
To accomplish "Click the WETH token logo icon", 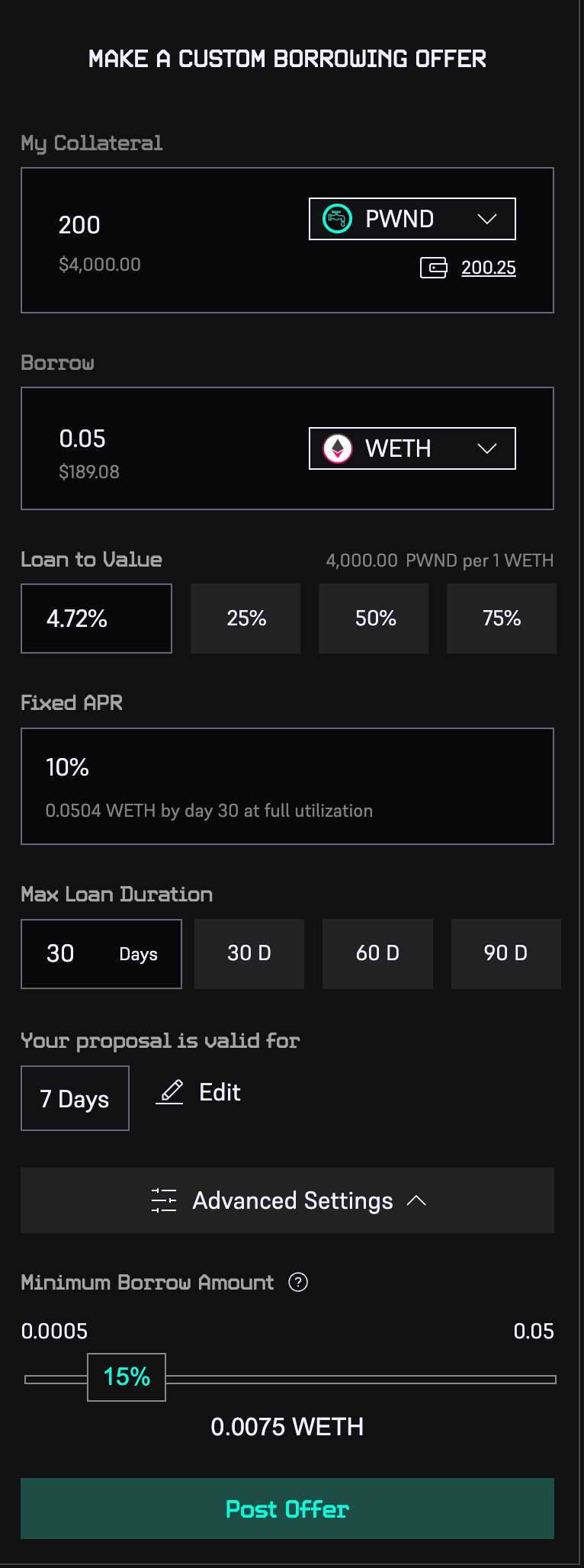I will [x=338, y=448].
